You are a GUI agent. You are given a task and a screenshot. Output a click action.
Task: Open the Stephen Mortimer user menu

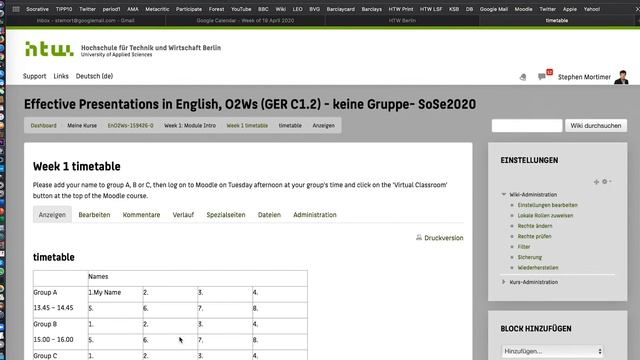tap(584, 77)
